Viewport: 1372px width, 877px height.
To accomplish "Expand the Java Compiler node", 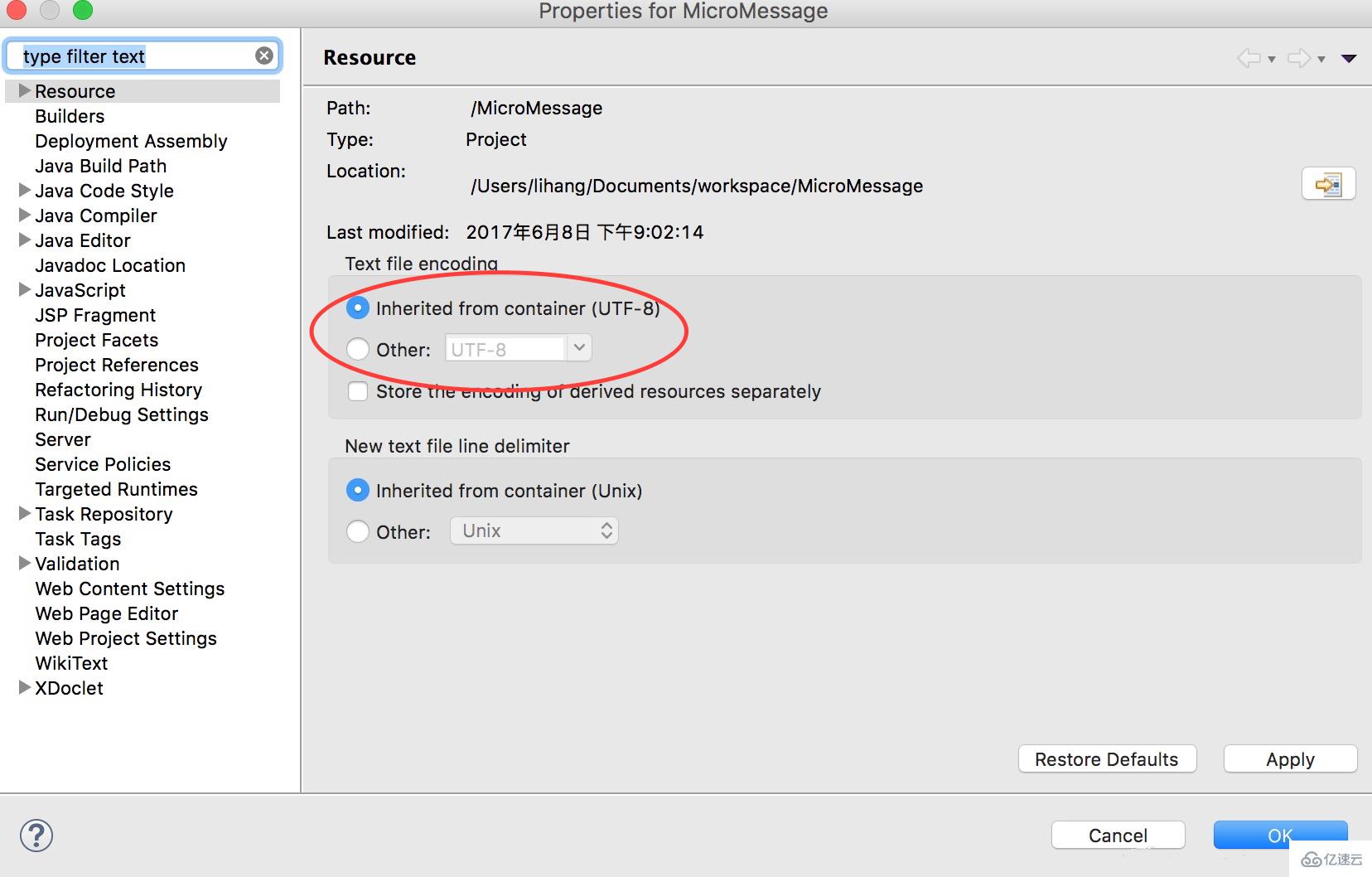I will click(x=25, y=215).
